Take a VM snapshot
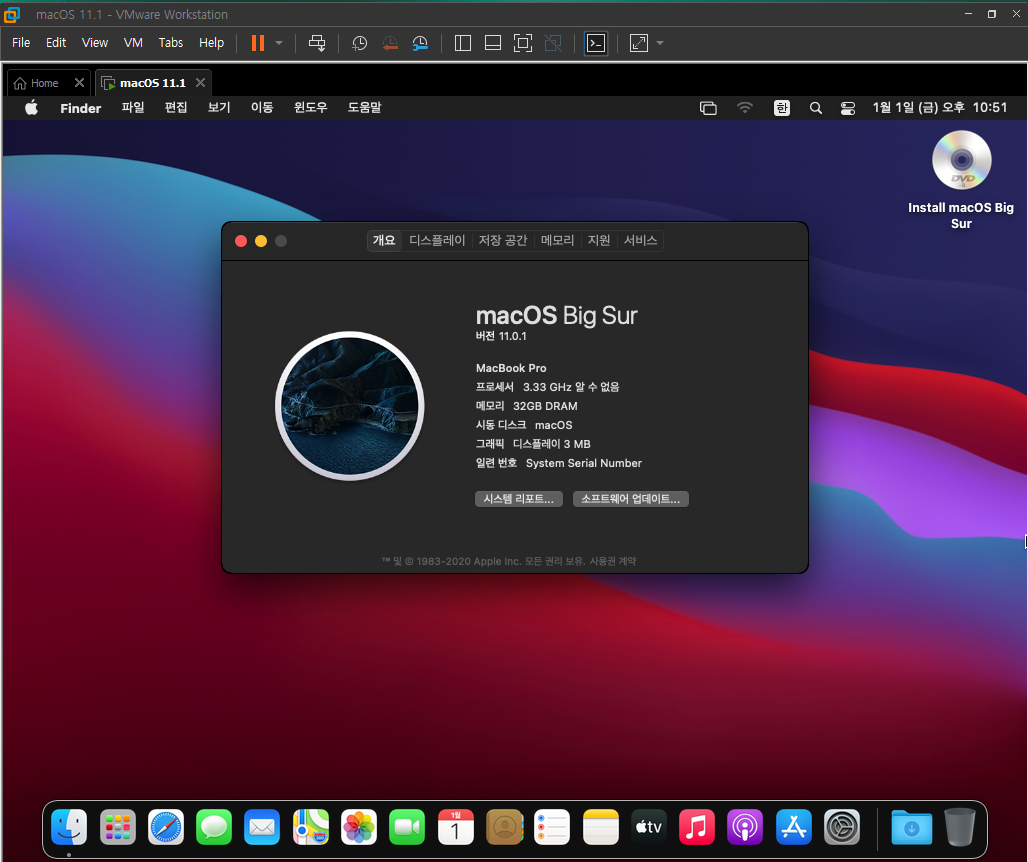1028x862 pixels. (359, 43)
